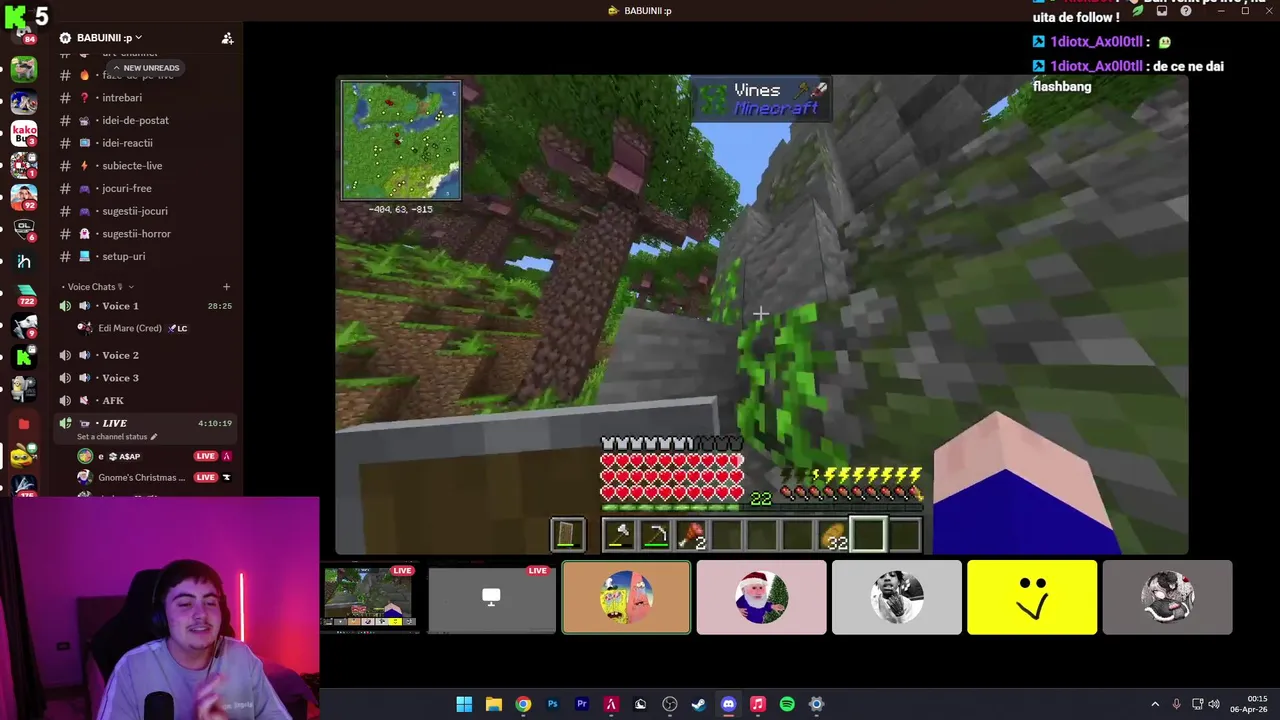Screen dimensions: 1280x720
Task: Open the 'ih' server icon
Action: 24,262
